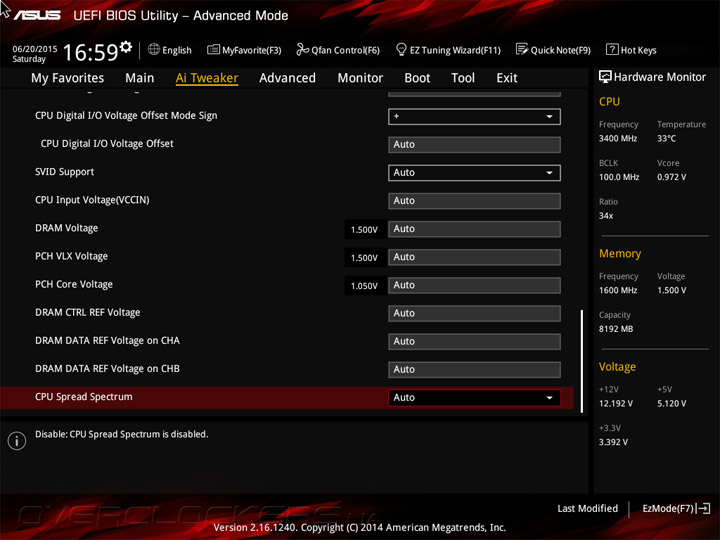Switch to the Boot tab

417,78
